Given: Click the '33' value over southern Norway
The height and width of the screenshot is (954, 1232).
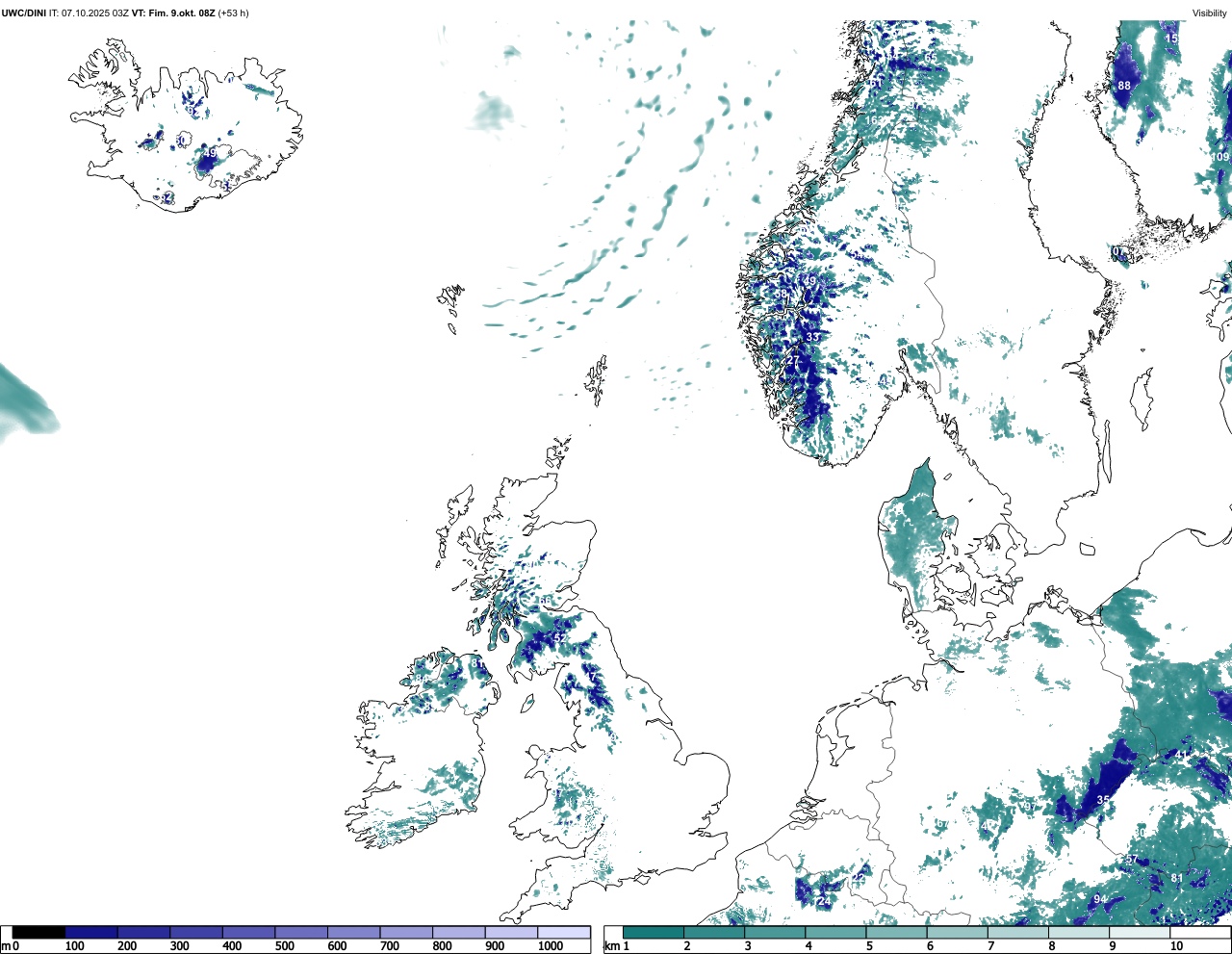Looking at the screenshot, I should coord(813,337).
